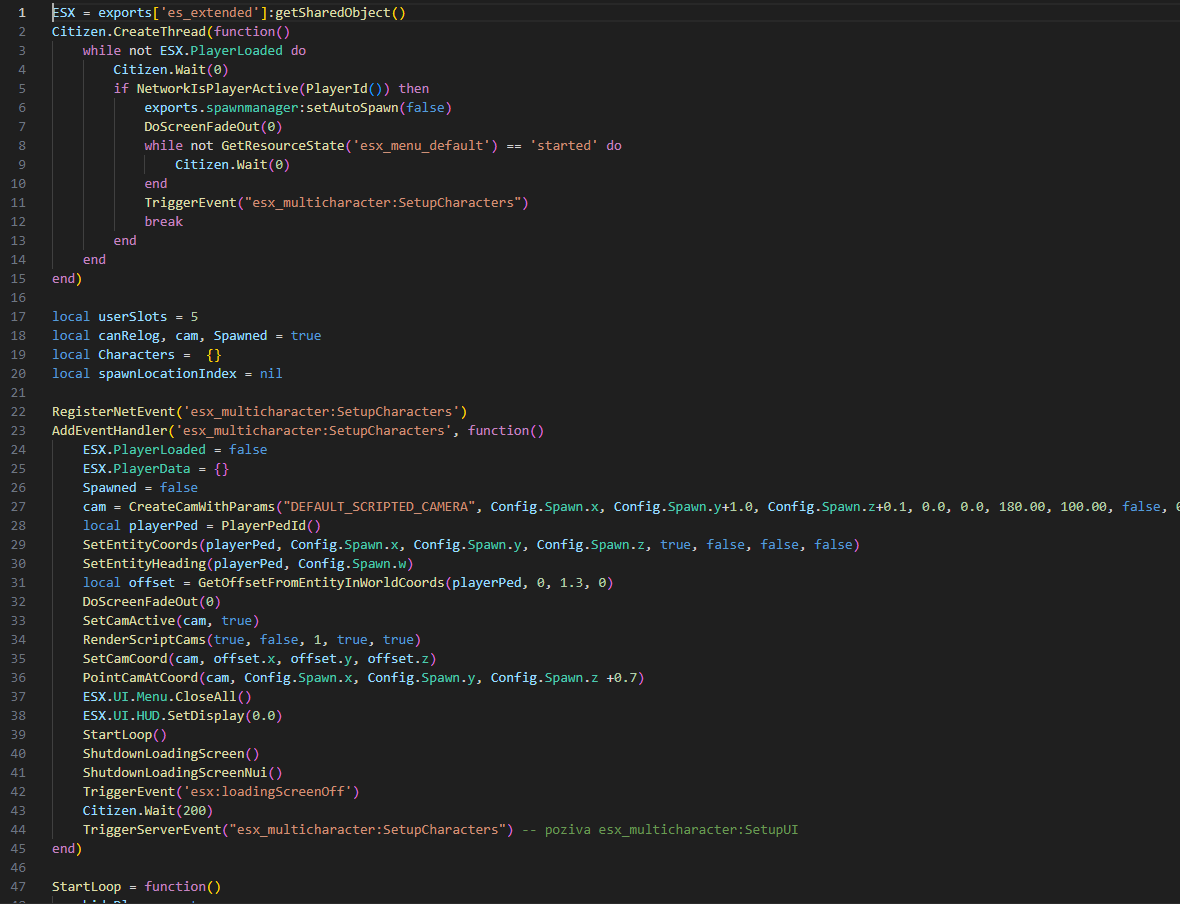Click StartLoop in the line 47 definition

(87, 887)
